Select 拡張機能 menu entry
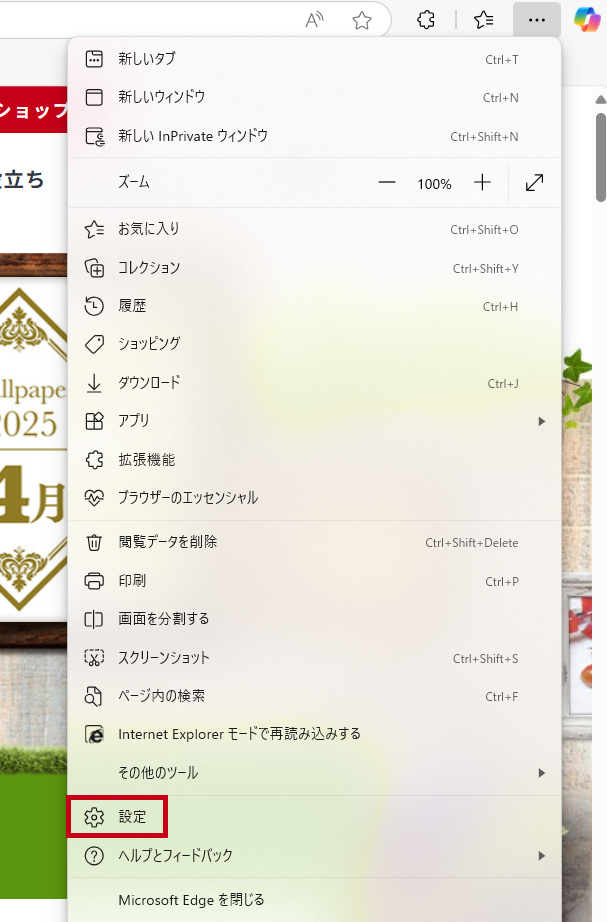The width and height of the screenshot is (607, 922). [x=314, y=460]
